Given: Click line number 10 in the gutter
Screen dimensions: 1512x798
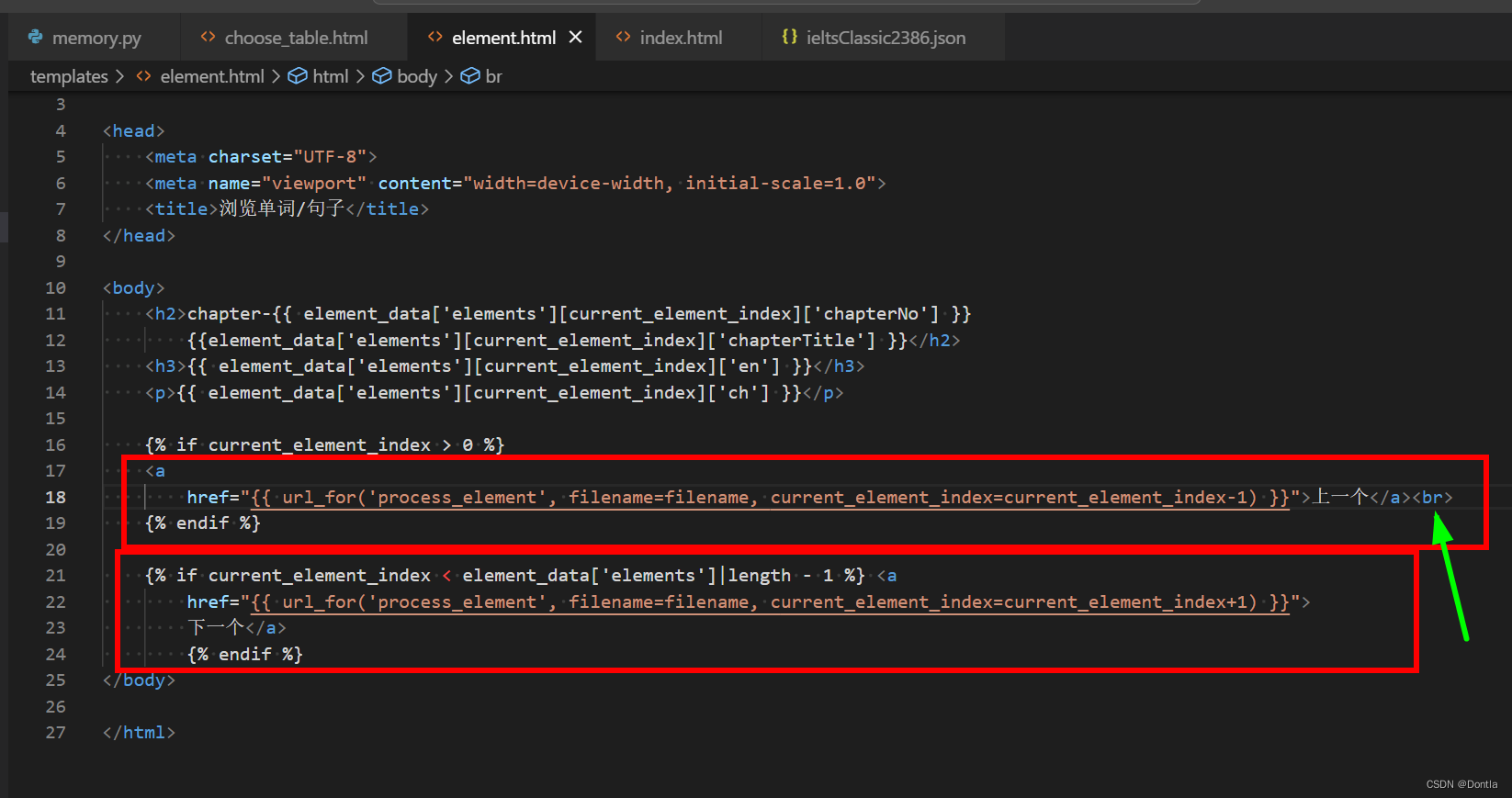Looking at the screenshot, I should pos(55,287).
